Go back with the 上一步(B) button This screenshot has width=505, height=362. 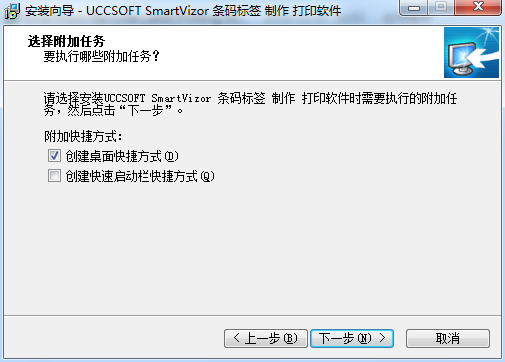(x=266, y=338)
